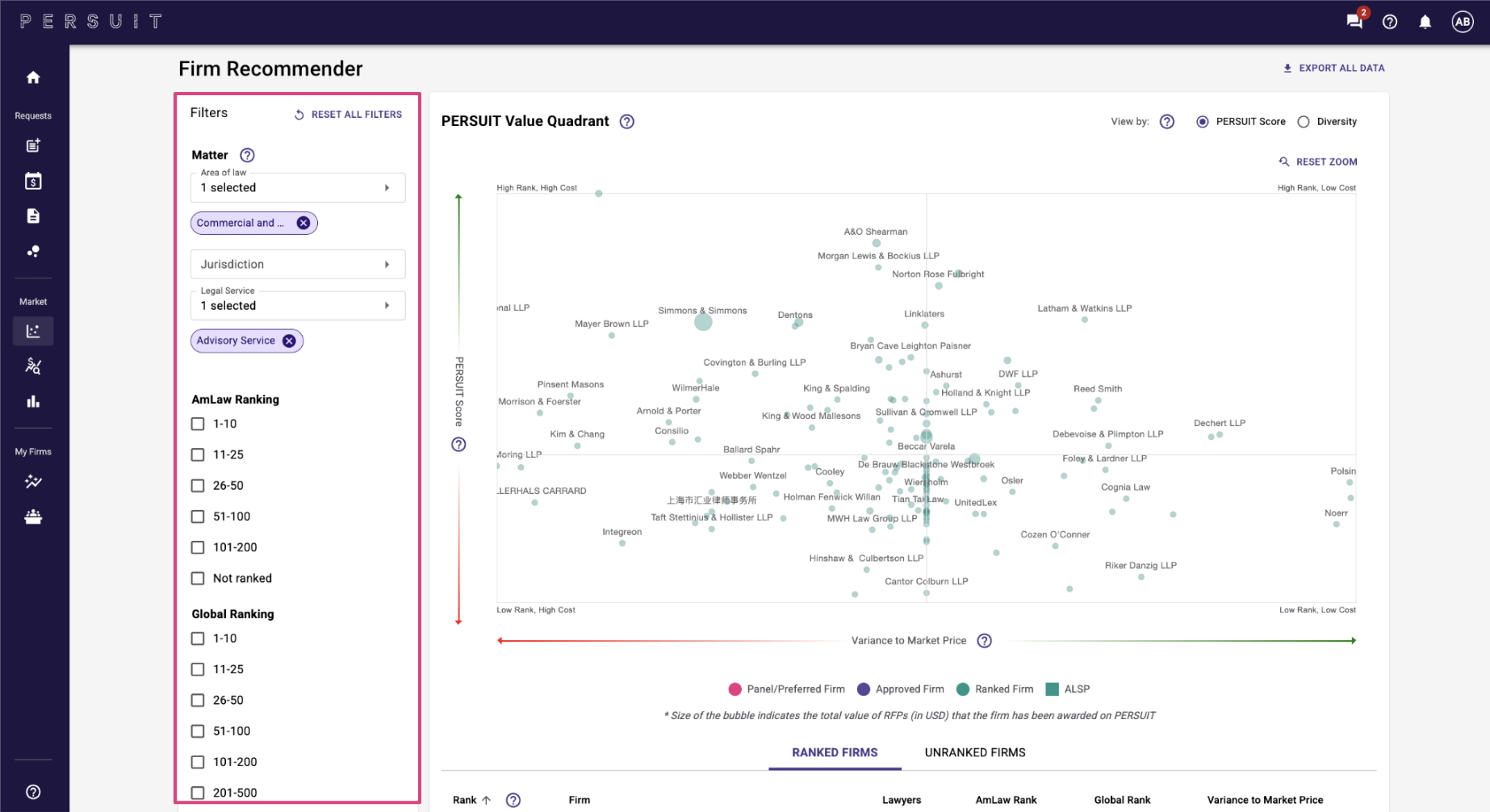Open the AB user avatar menu
The width and height of the screenshot is (1490, 812).
[x=1463, y=22]
